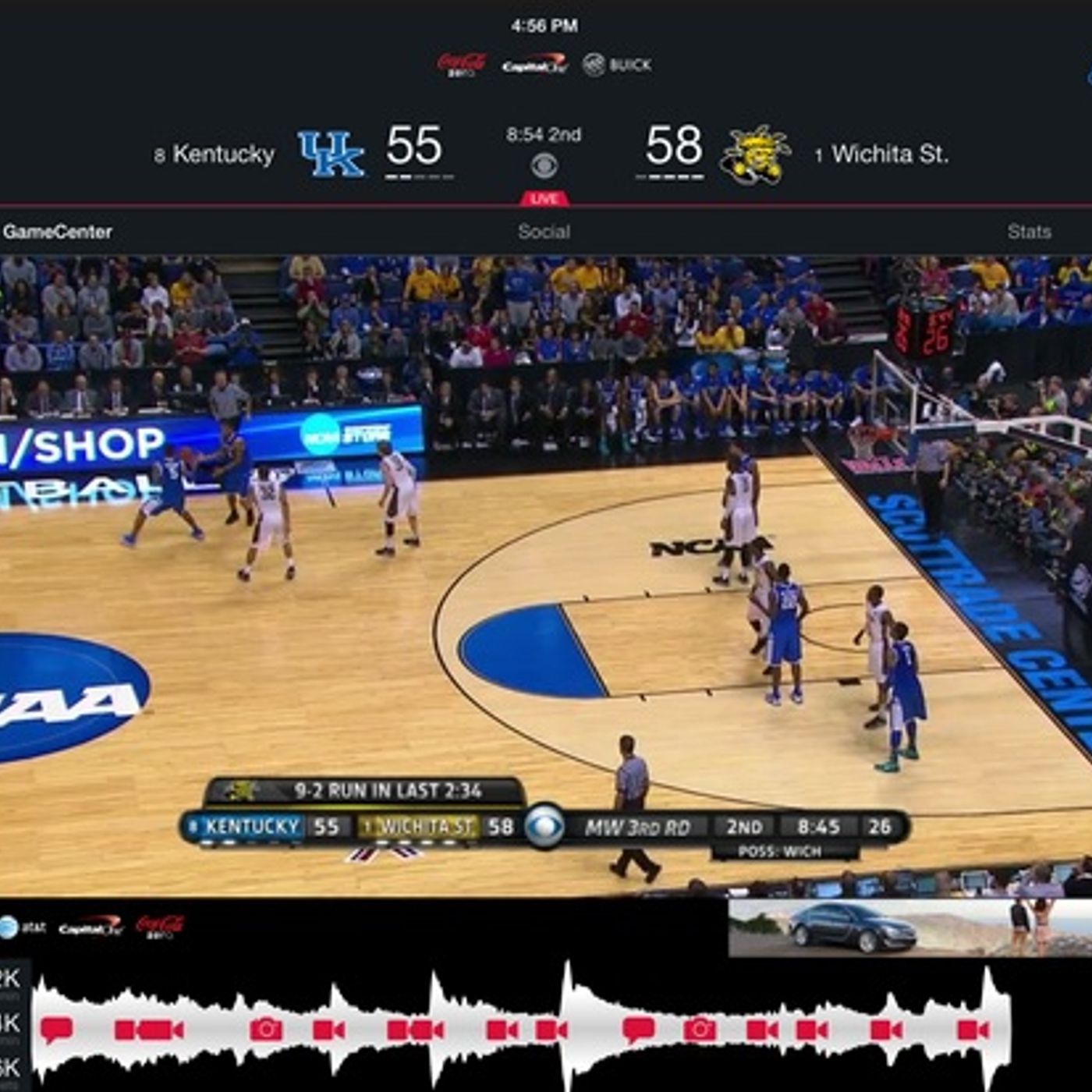Select the second photo camera marker on the timeline
Viewport: 1092px width, 1092px height.
point(700,1030)
